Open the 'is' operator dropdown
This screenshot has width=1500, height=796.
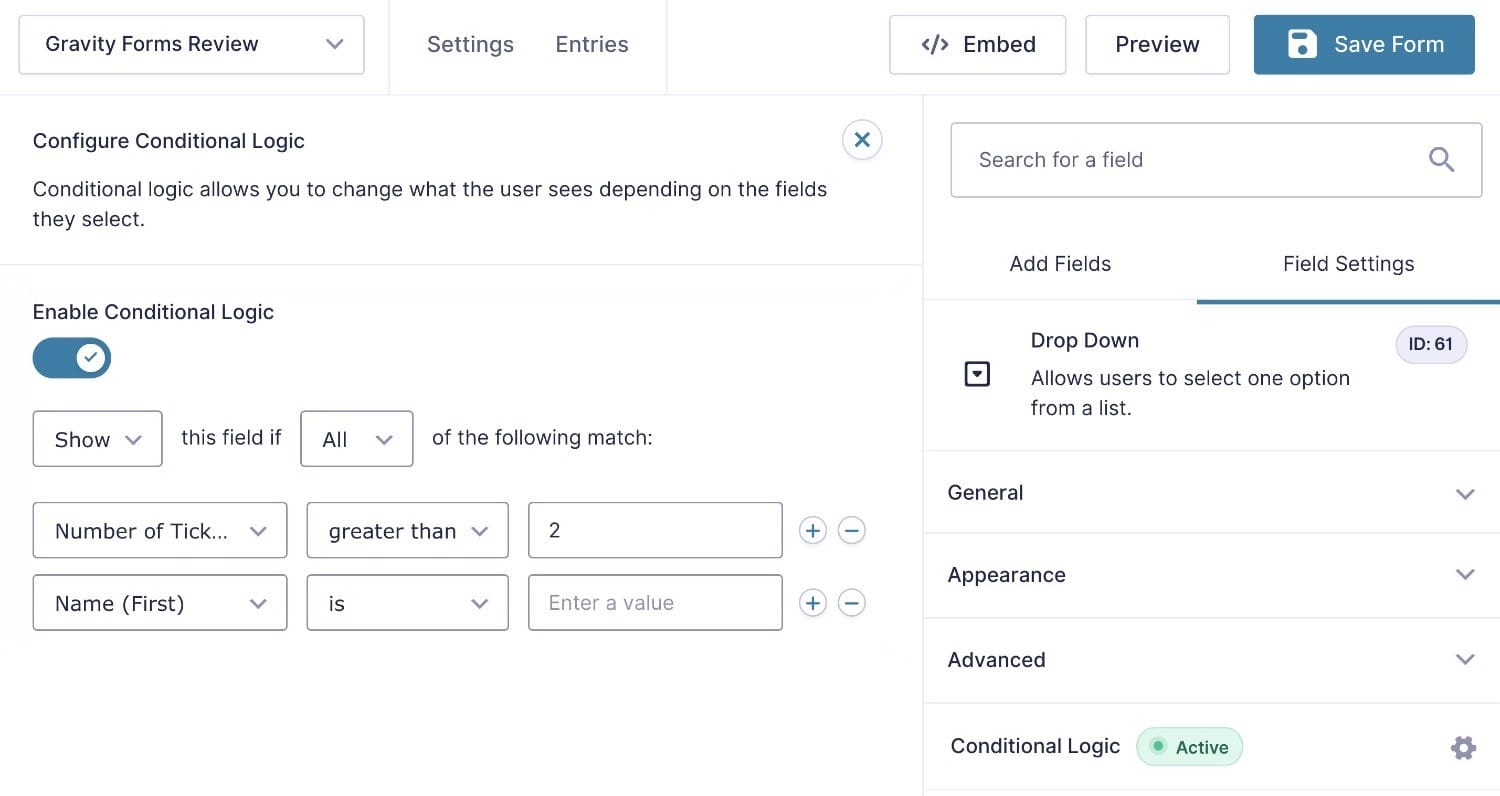coord(407,603)
